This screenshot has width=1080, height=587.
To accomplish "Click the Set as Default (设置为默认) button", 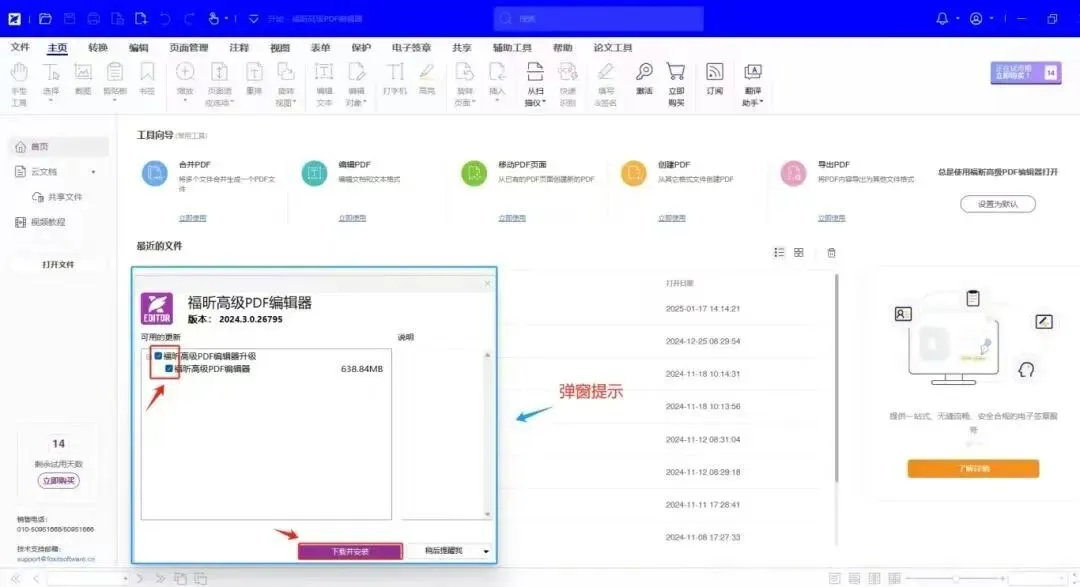I will pos(997,204).
